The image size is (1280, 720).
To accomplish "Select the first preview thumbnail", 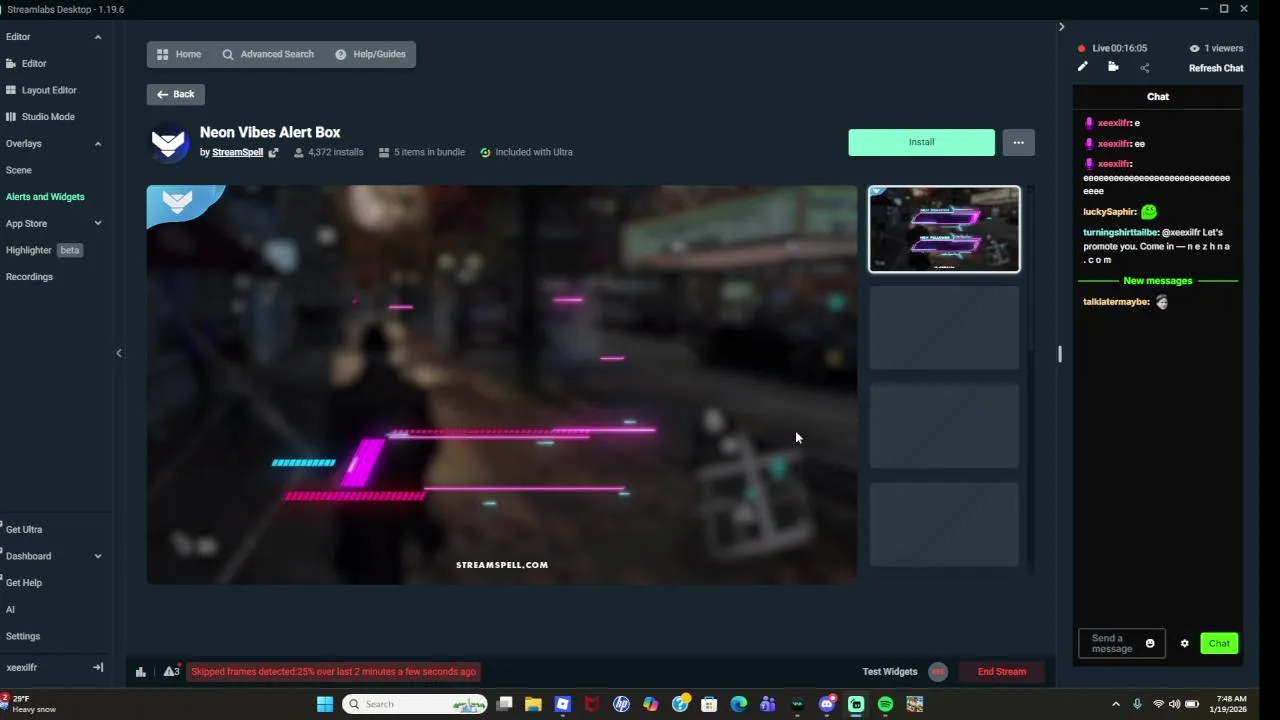I will tap(944, 229).
